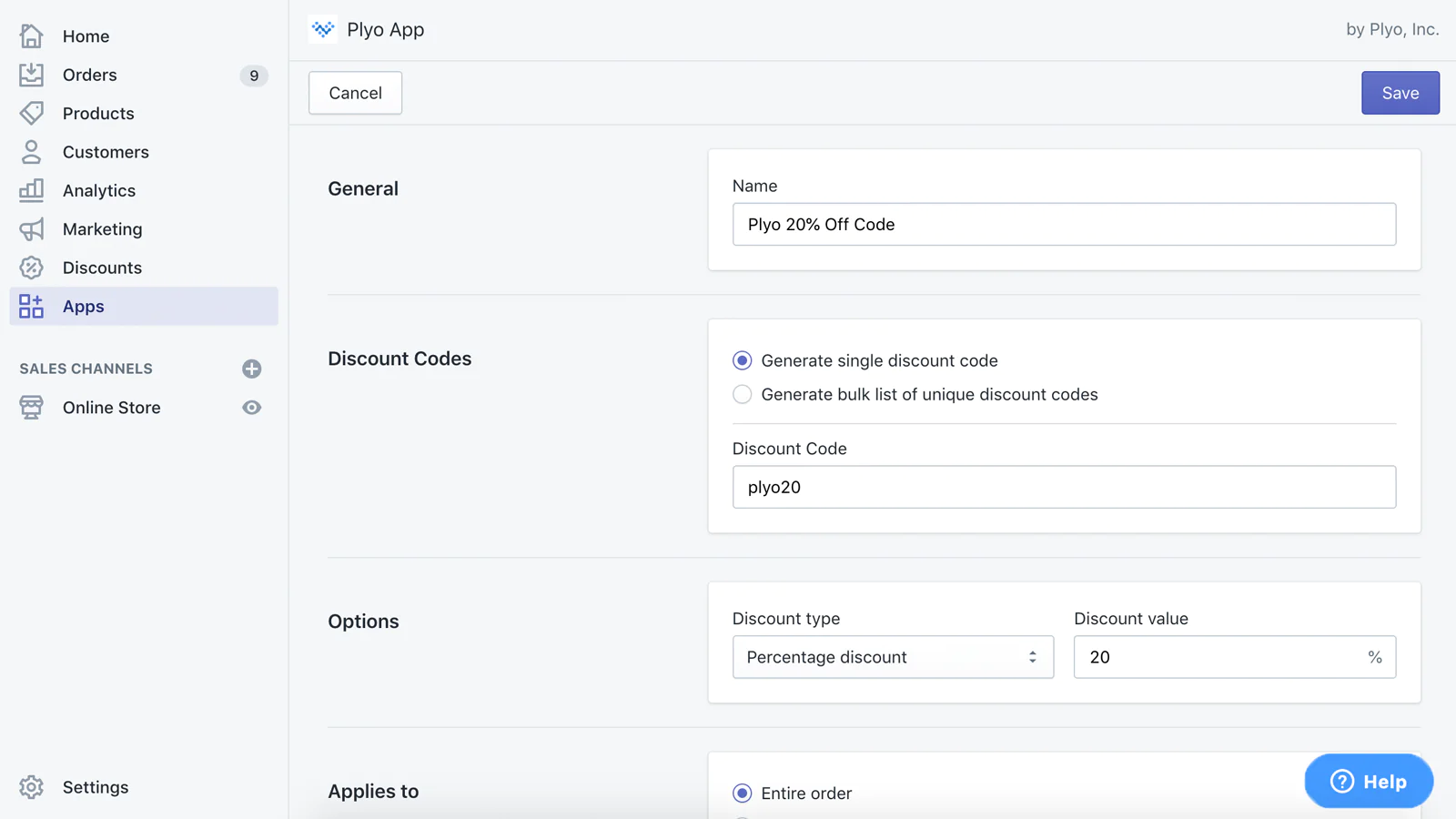
Task: Click the Discount value input field
Action: click(x=1235, y=657)
